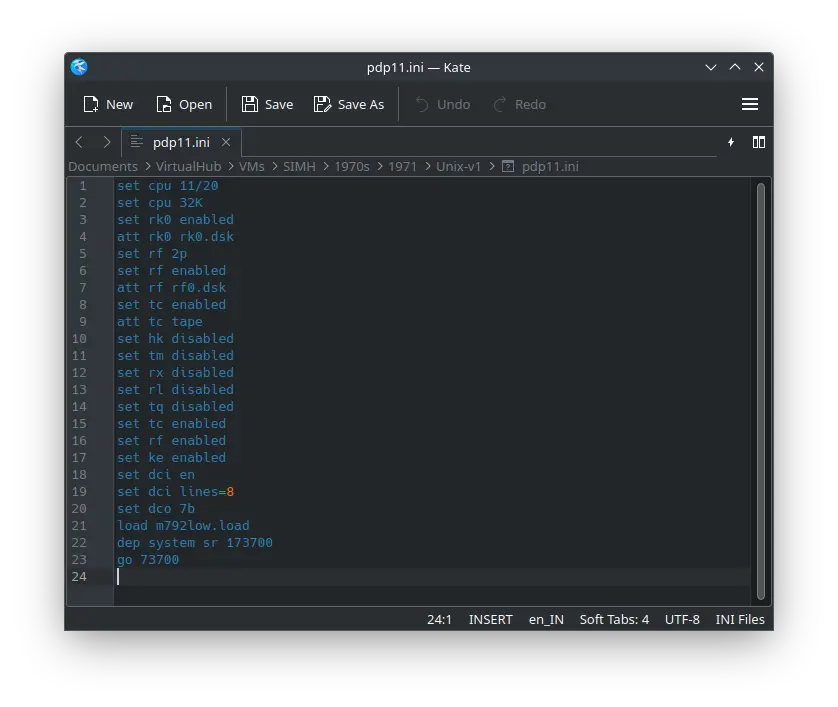The width and height of the screenshot is (838, 707).
Task: Go to the next tab arrow
Action: coord(106,142)
